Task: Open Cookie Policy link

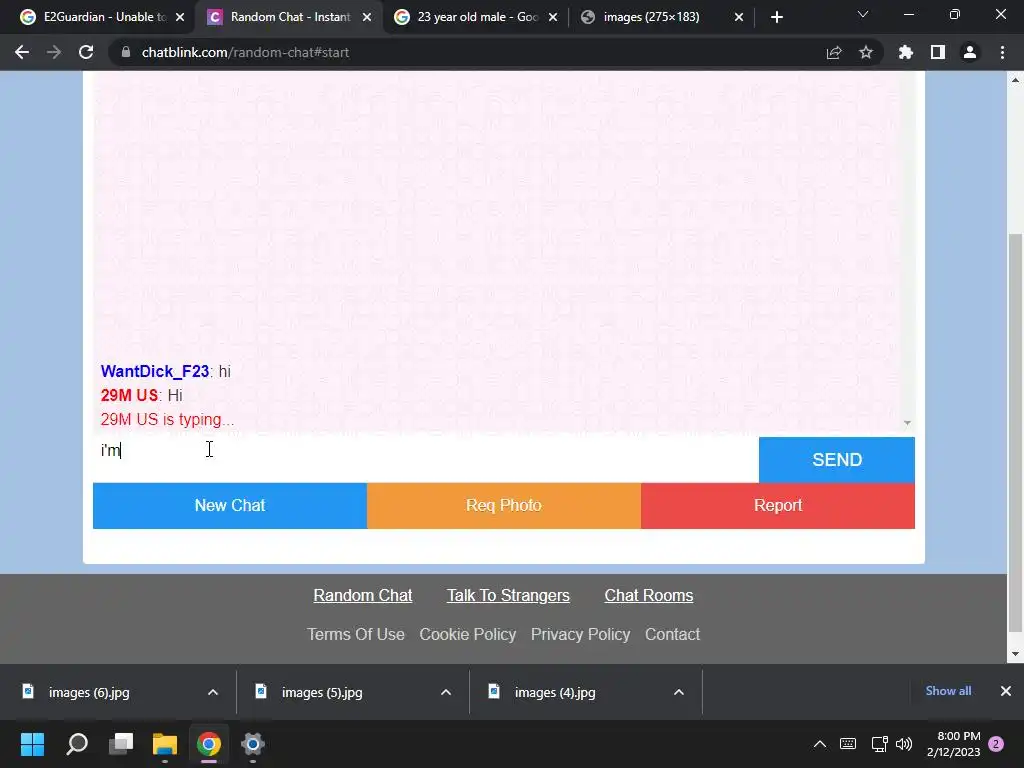Action: (x=468, y=634)
